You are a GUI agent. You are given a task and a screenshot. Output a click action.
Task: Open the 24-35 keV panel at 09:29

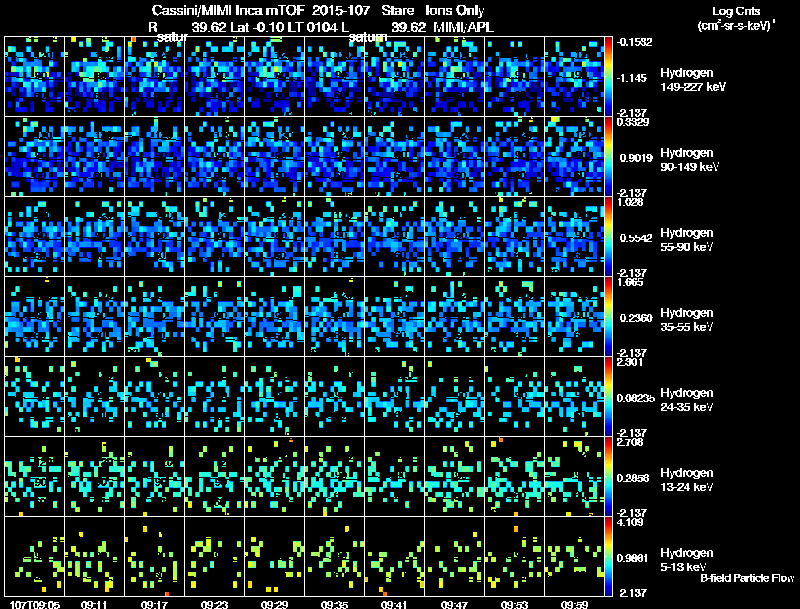click(x=274, y=397)
